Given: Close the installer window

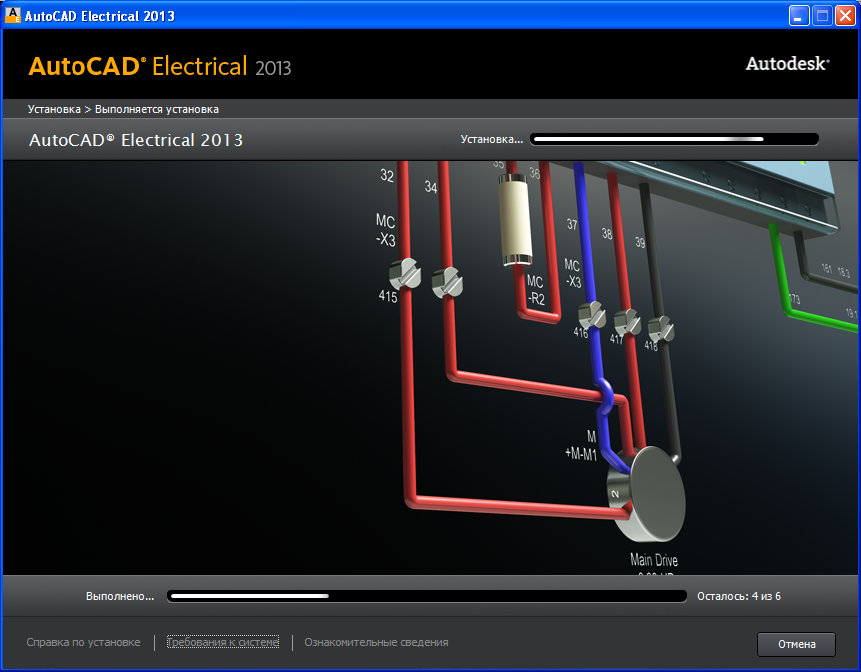Looking at the screenshot, I should (x=845, y=15).
